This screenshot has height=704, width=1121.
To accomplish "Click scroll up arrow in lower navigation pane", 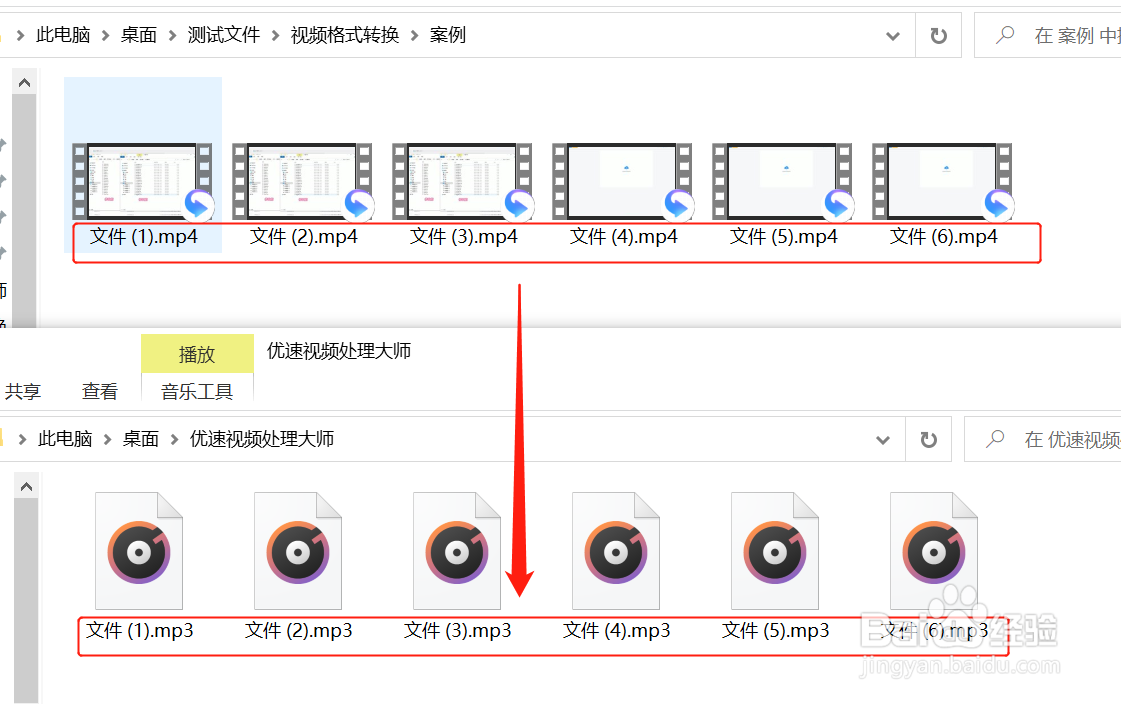I will click(26, 487).
